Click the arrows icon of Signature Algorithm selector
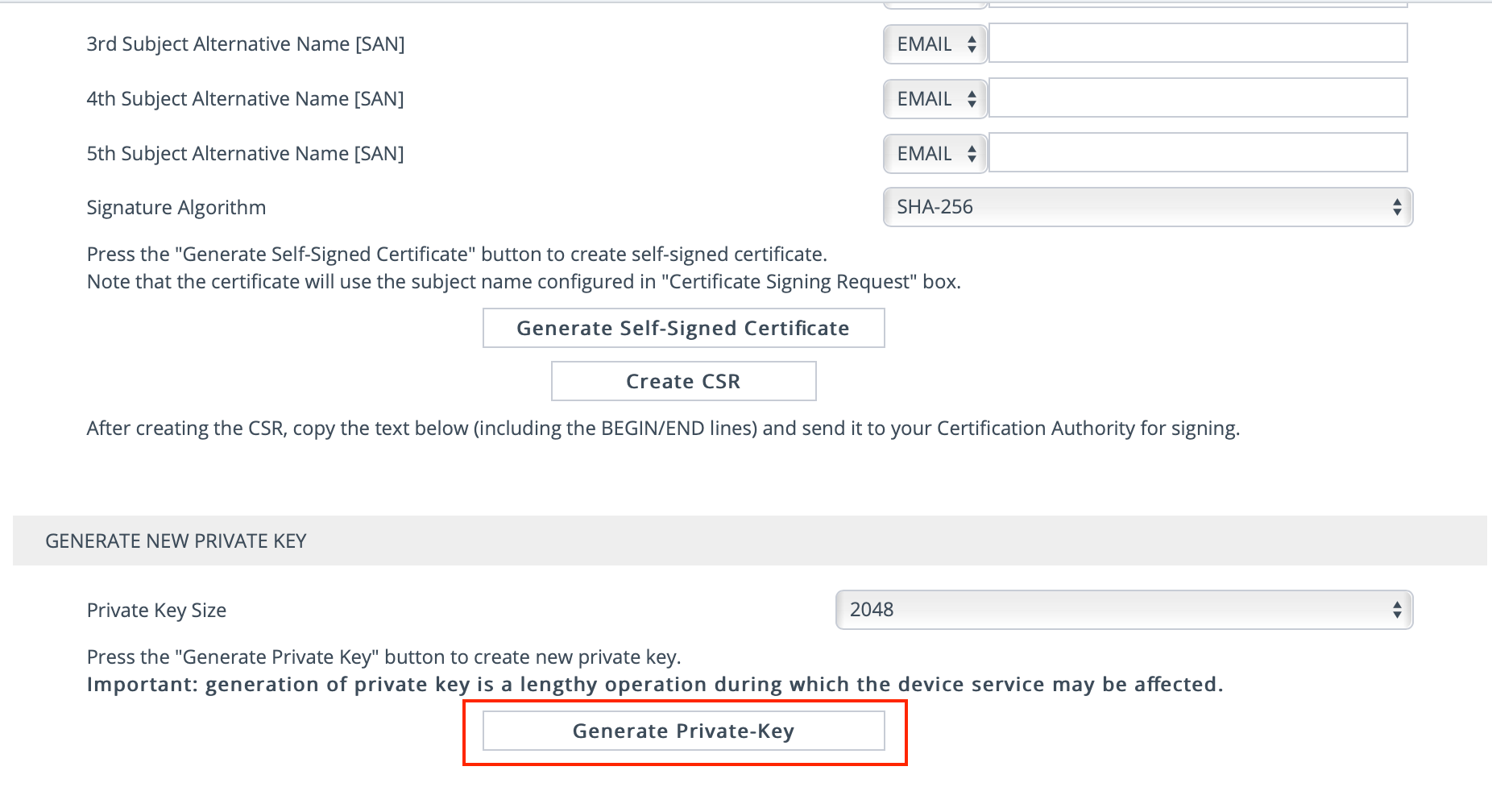 (x=1397, y=207)
